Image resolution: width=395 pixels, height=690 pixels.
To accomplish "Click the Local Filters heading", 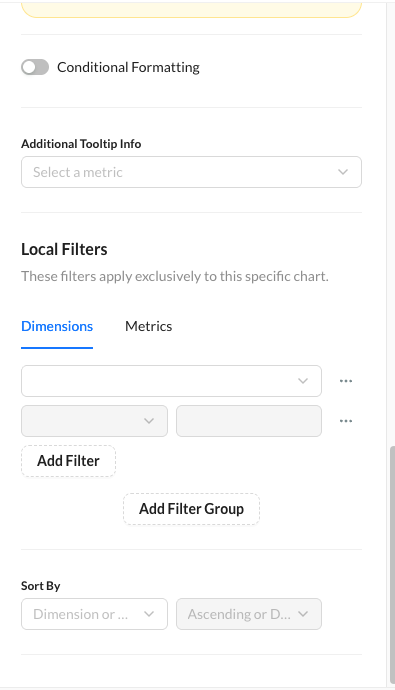I will pos(64,249).
